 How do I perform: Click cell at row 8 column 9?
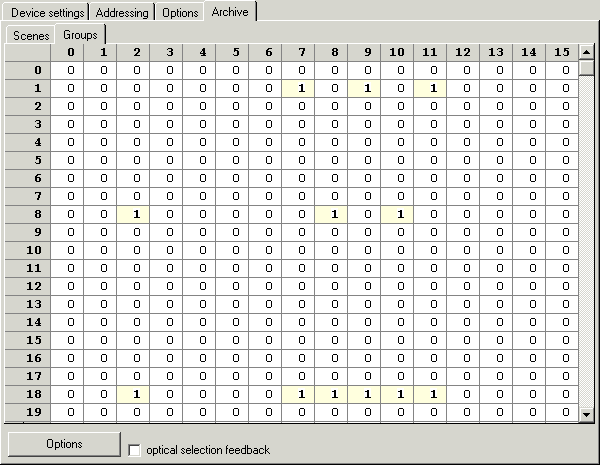point(364,214)
